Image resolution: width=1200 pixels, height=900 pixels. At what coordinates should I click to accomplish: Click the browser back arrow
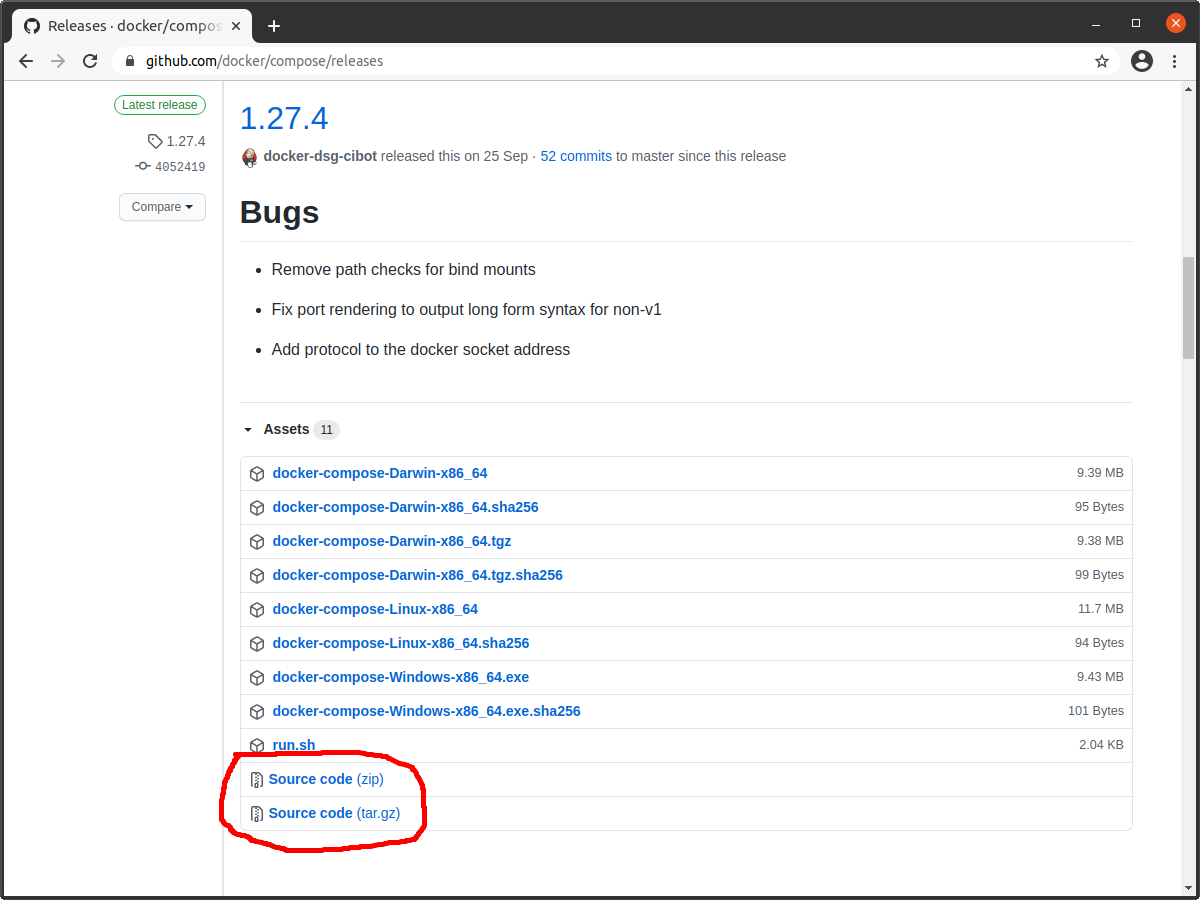(26, 61)
